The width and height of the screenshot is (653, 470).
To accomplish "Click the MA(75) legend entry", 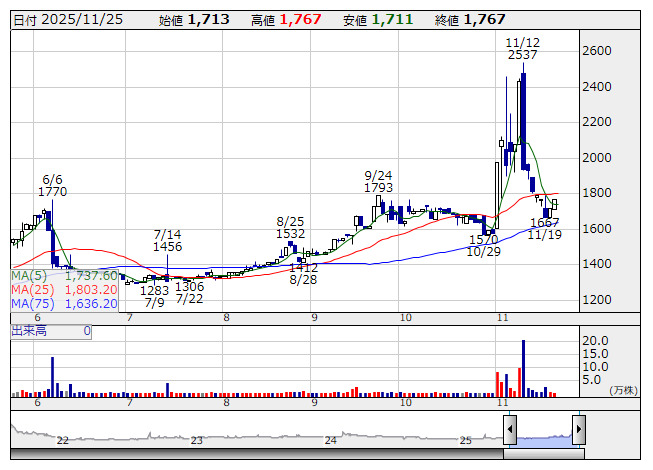I will click(x=65, y=303).
